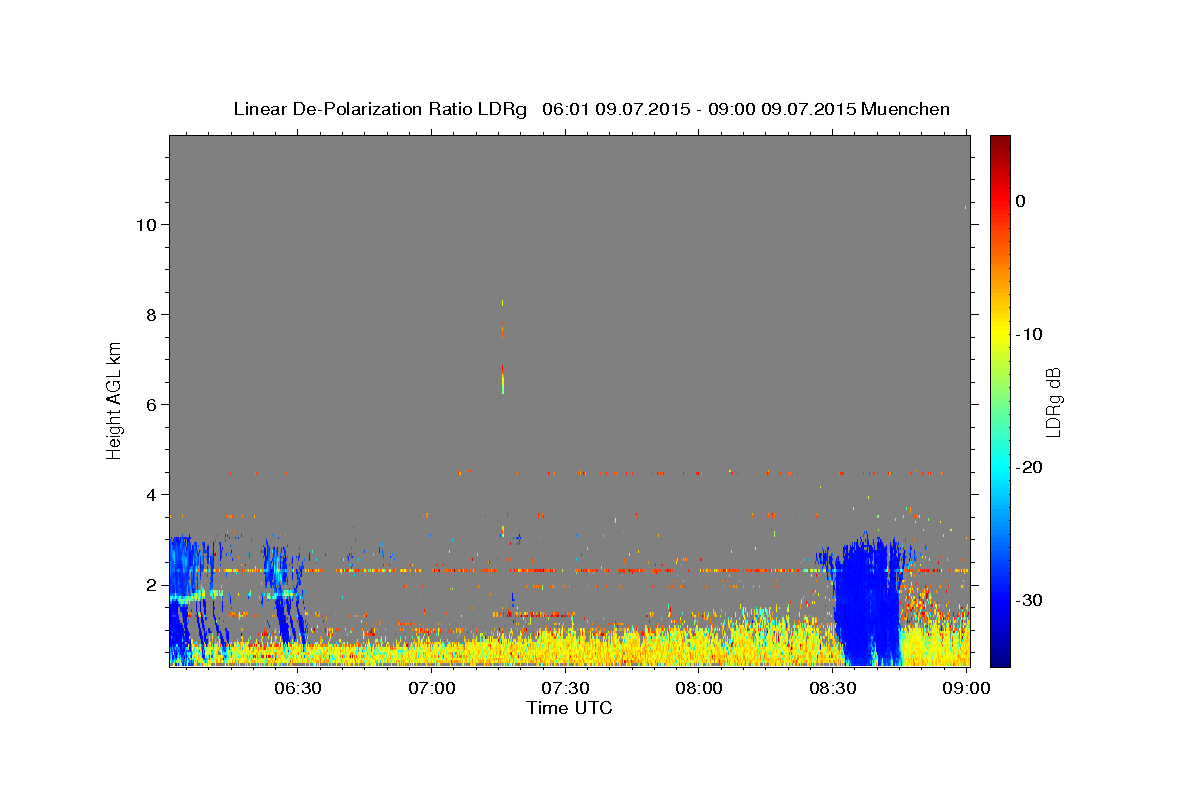Click the 'Time UTC' axis title
1200x800 pixels.
point(569,709)
